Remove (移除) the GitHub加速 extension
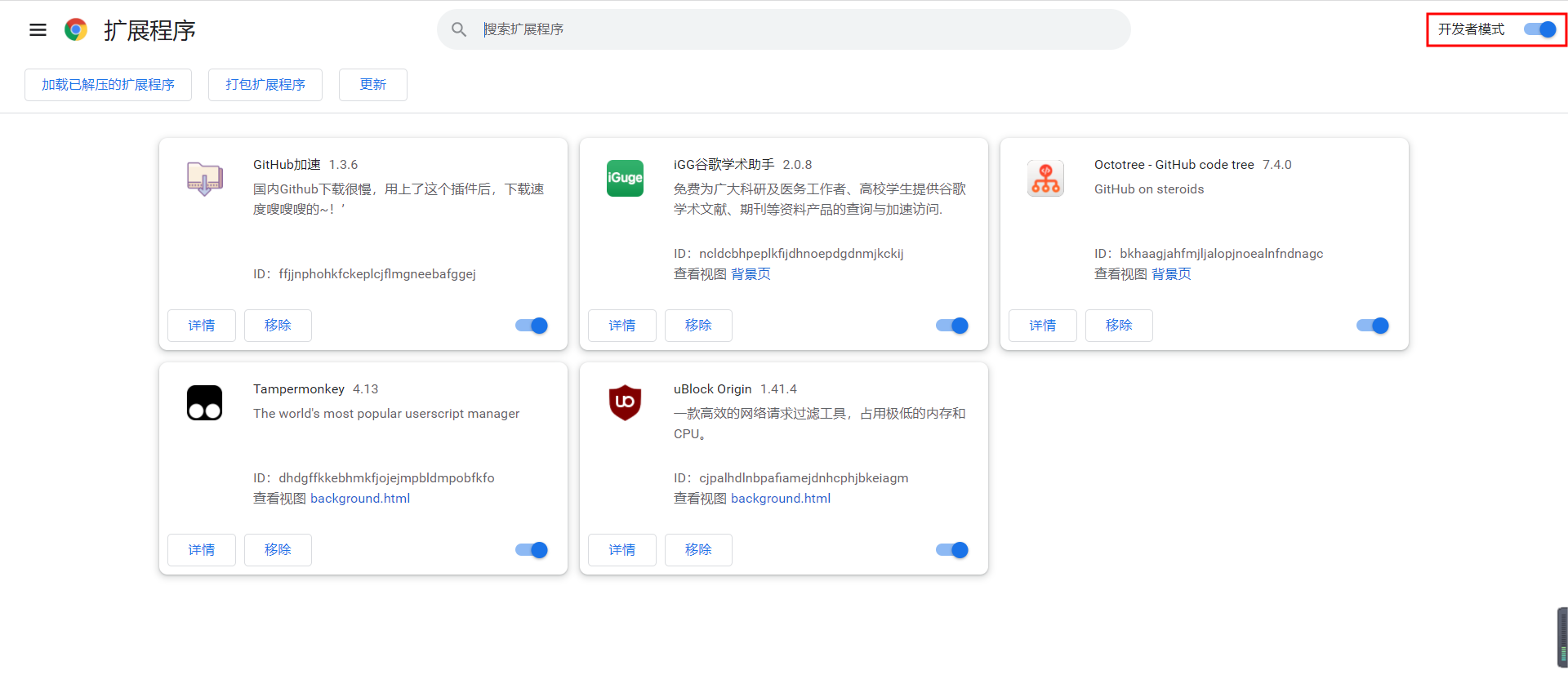The height and width of the screenshot is (679, 1568). coord(278,326)
